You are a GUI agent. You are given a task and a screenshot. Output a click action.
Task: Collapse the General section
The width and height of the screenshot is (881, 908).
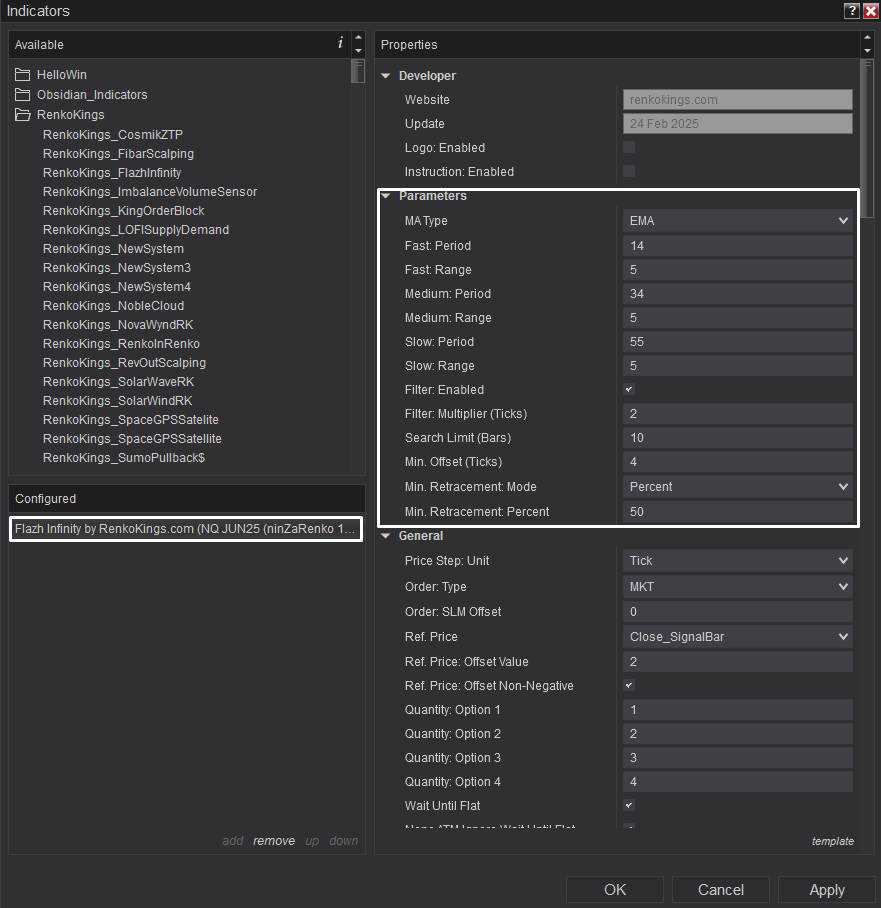[386, 536]
